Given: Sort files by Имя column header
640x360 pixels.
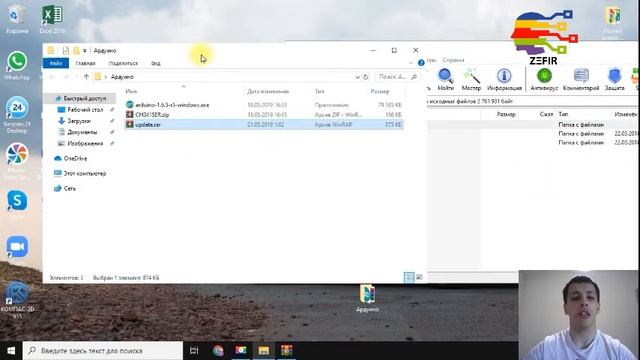Looking at the screenshot, I should pyautogui.click(x=131, y=91).
